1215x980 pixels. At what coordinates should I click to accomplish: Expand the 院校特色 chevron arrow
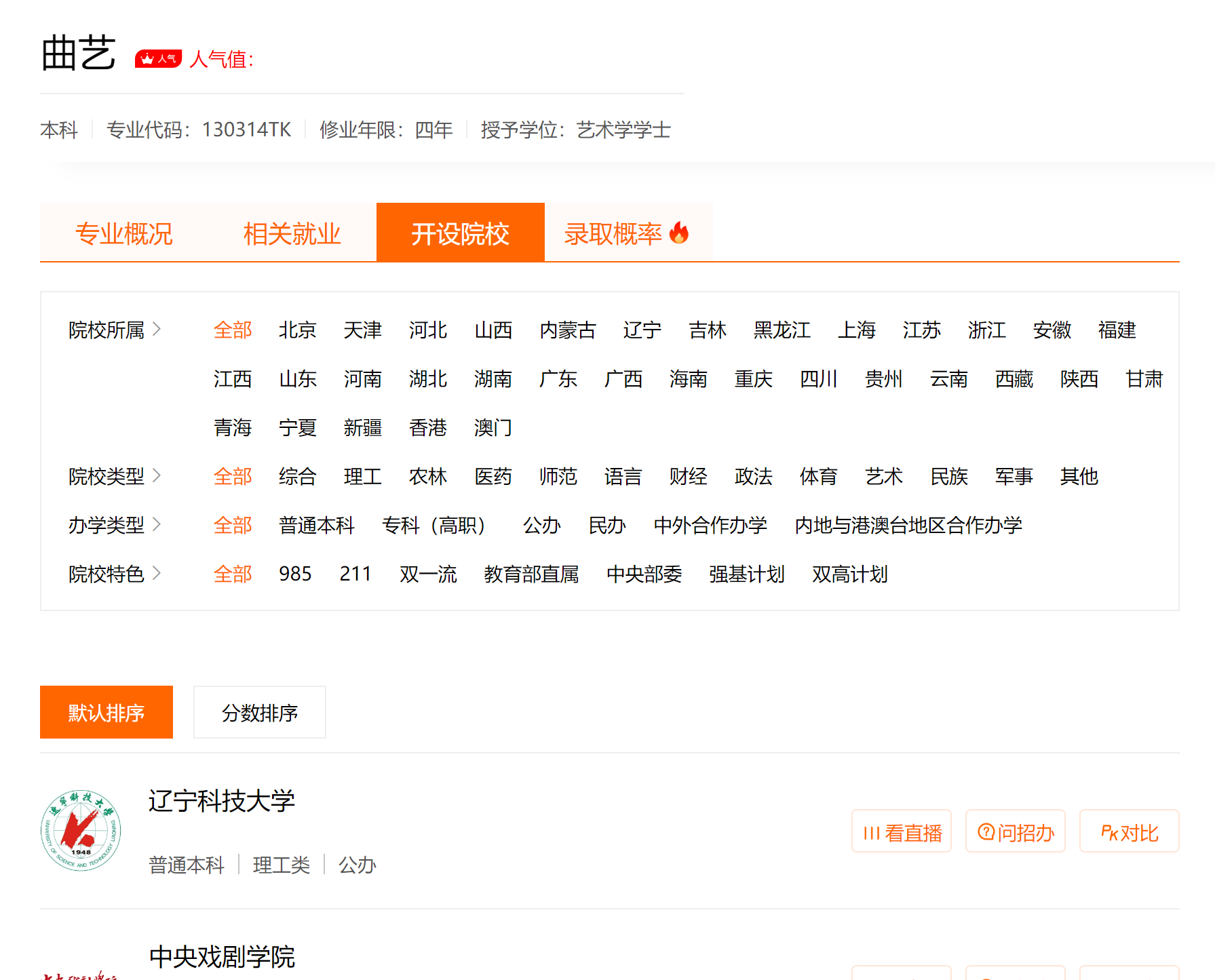[x=157, y=573]
